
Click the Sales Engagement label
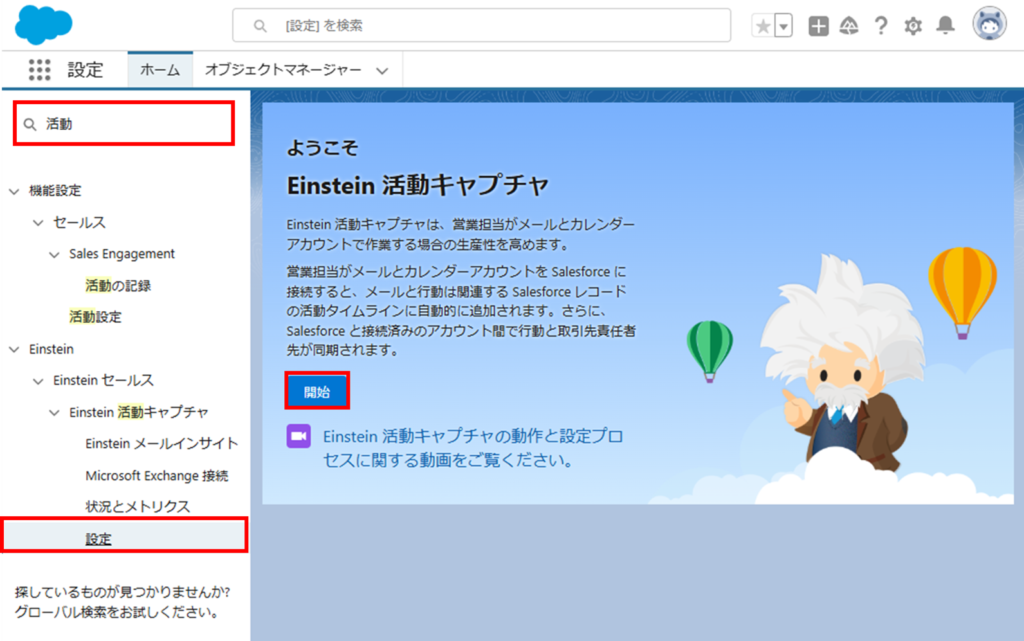122,254
